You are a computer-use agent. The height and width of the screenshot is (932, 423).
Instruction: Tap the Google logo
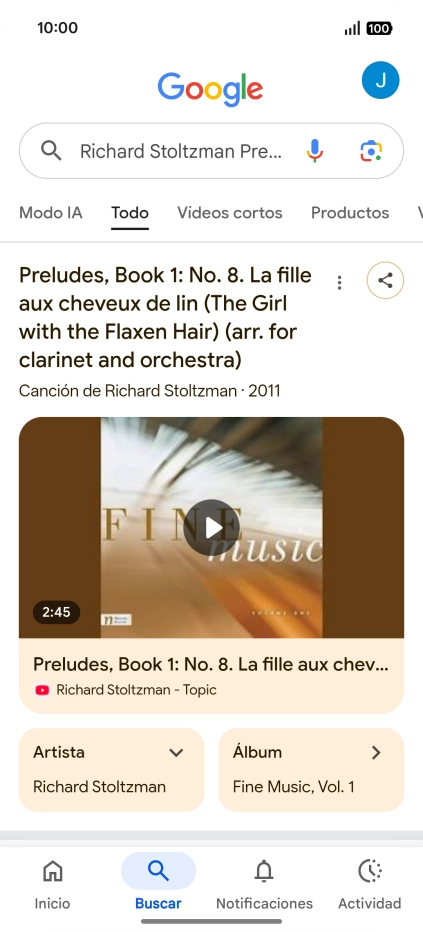(x=210, y=88)
